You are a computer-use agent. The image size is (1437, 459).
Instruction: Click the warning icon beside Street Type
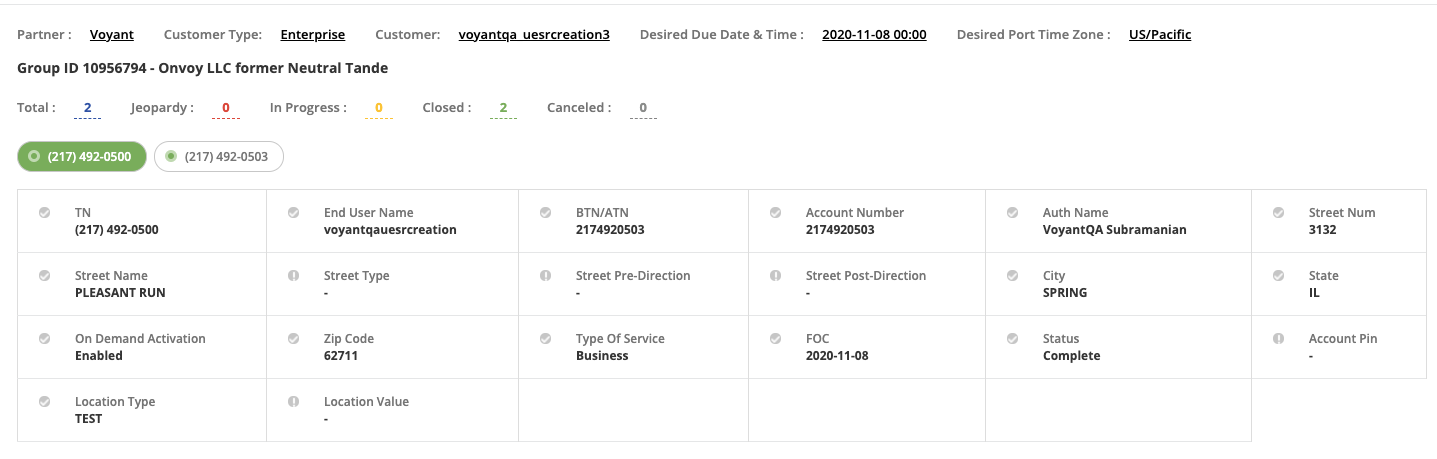point(294,276)
